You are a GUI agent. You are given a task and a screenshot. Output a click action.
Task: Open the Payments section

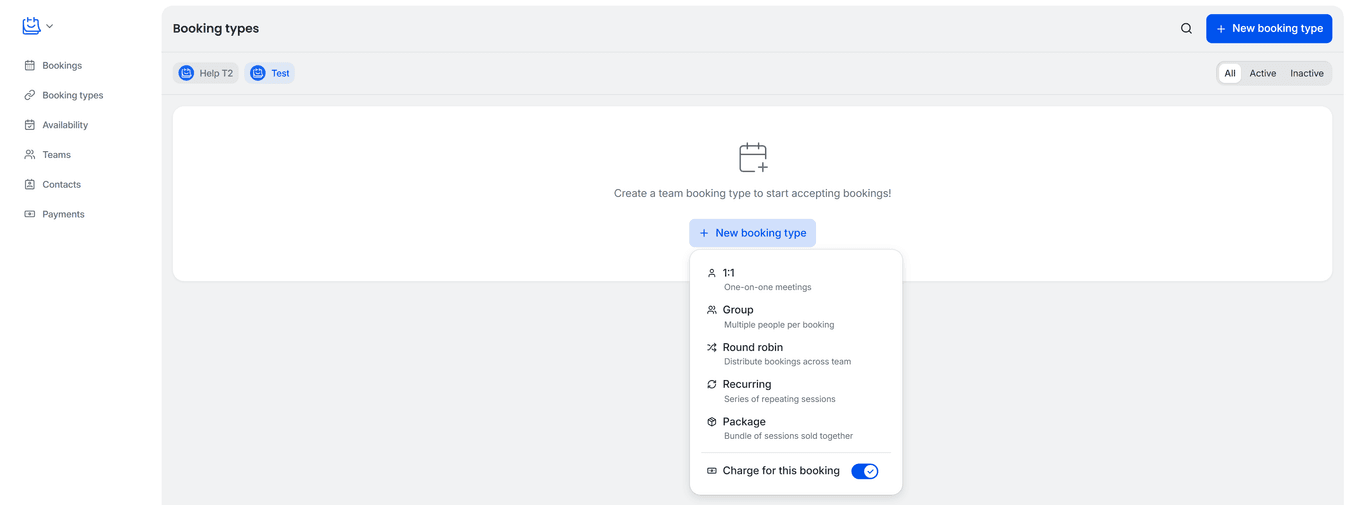pos(63,214)
